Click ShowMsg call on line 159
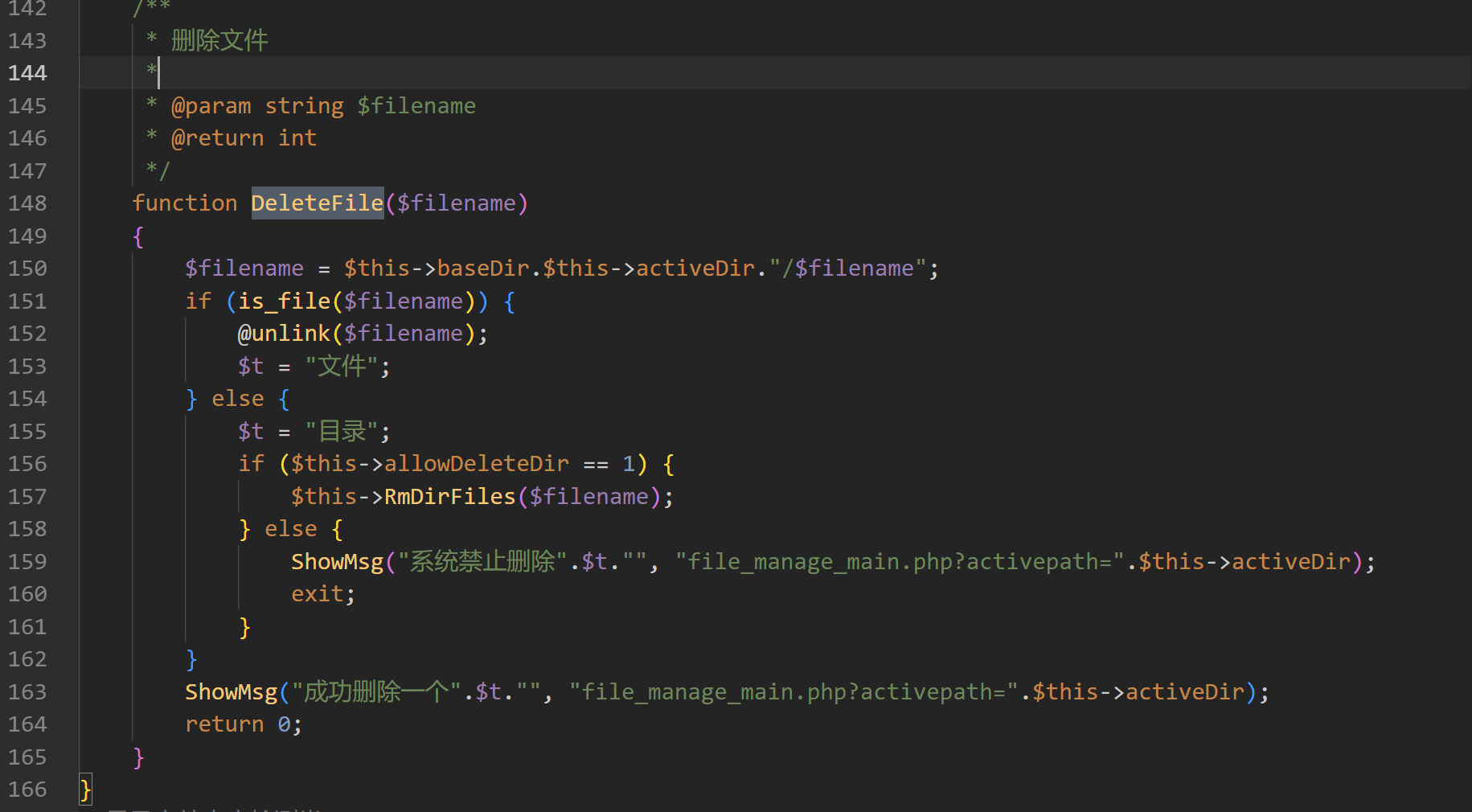1472x812 pixels. coord(338,562)
